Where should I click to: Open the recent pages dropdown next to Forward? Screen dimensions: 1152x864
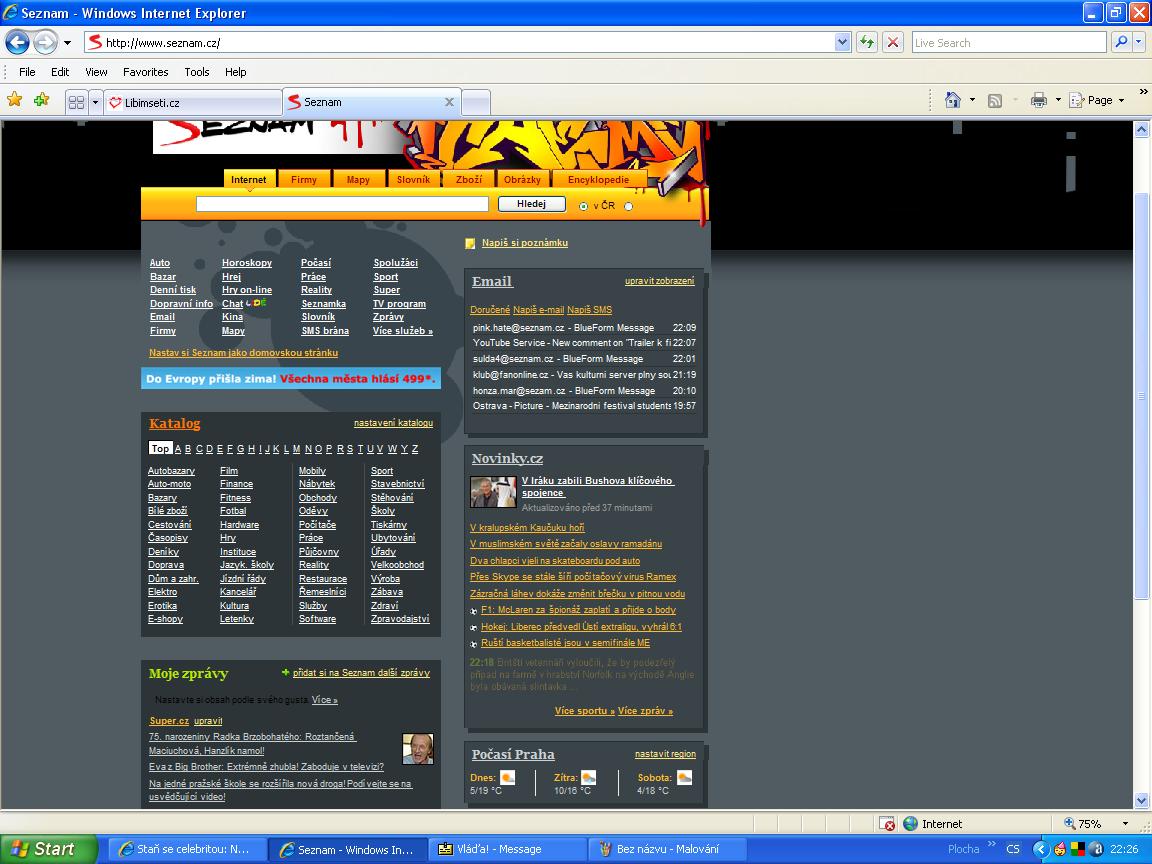point(68,43)
